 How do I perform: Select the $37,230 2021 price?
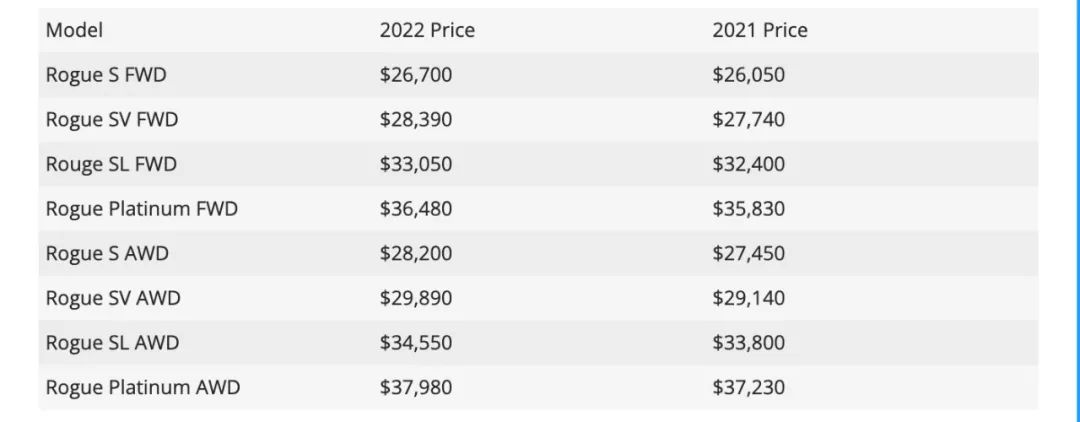(749, 387)
